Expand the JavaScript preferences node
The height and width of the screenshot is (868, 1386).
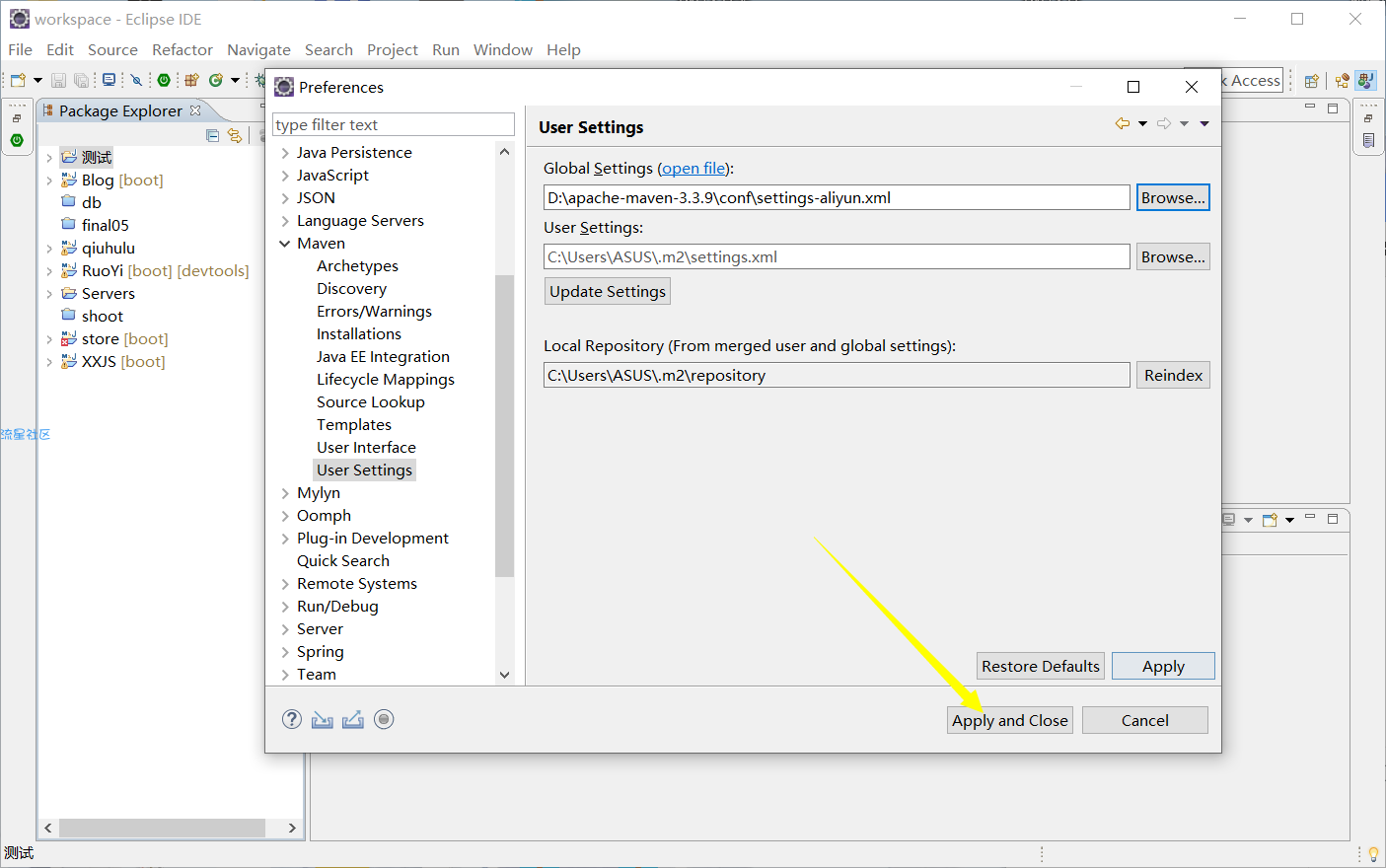pos(285,176)
